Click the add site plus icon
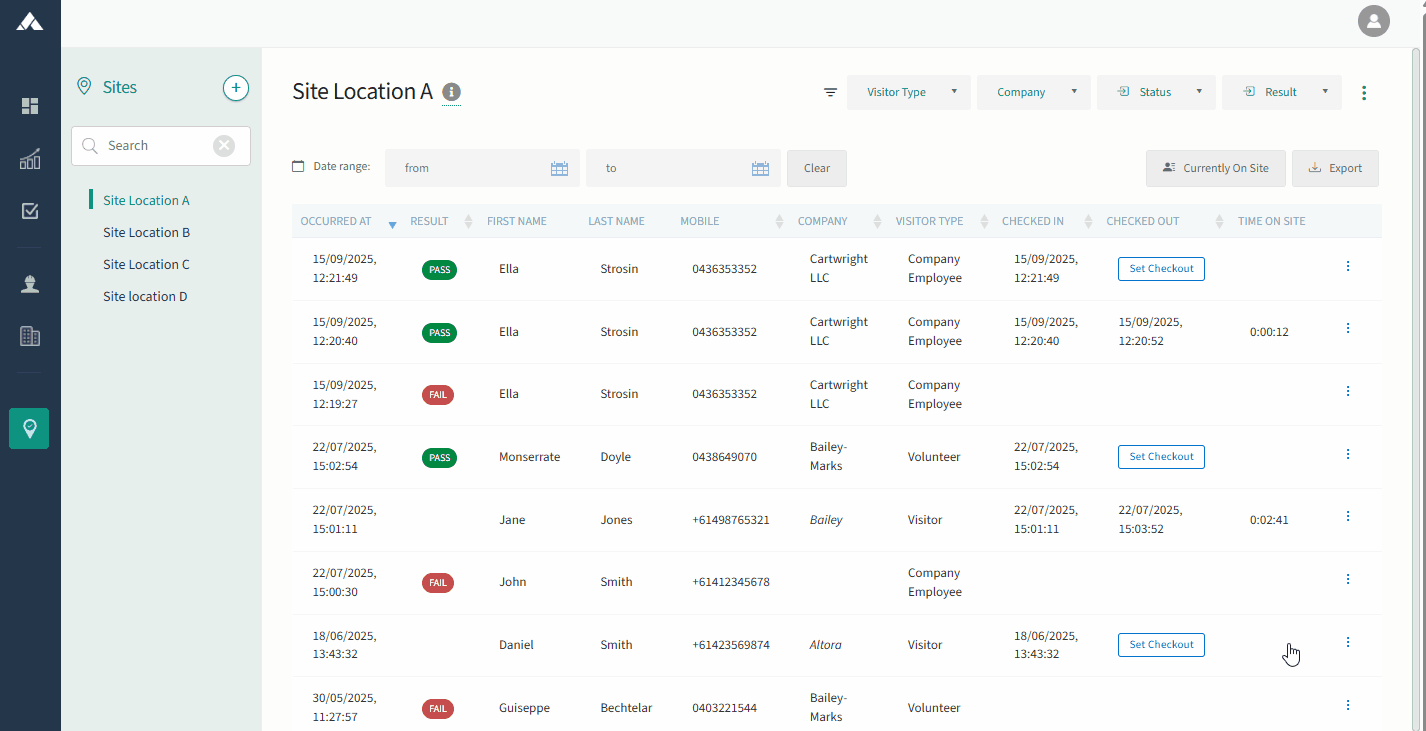This screenshot has height=731, width=1426. [x=235, y=88]
